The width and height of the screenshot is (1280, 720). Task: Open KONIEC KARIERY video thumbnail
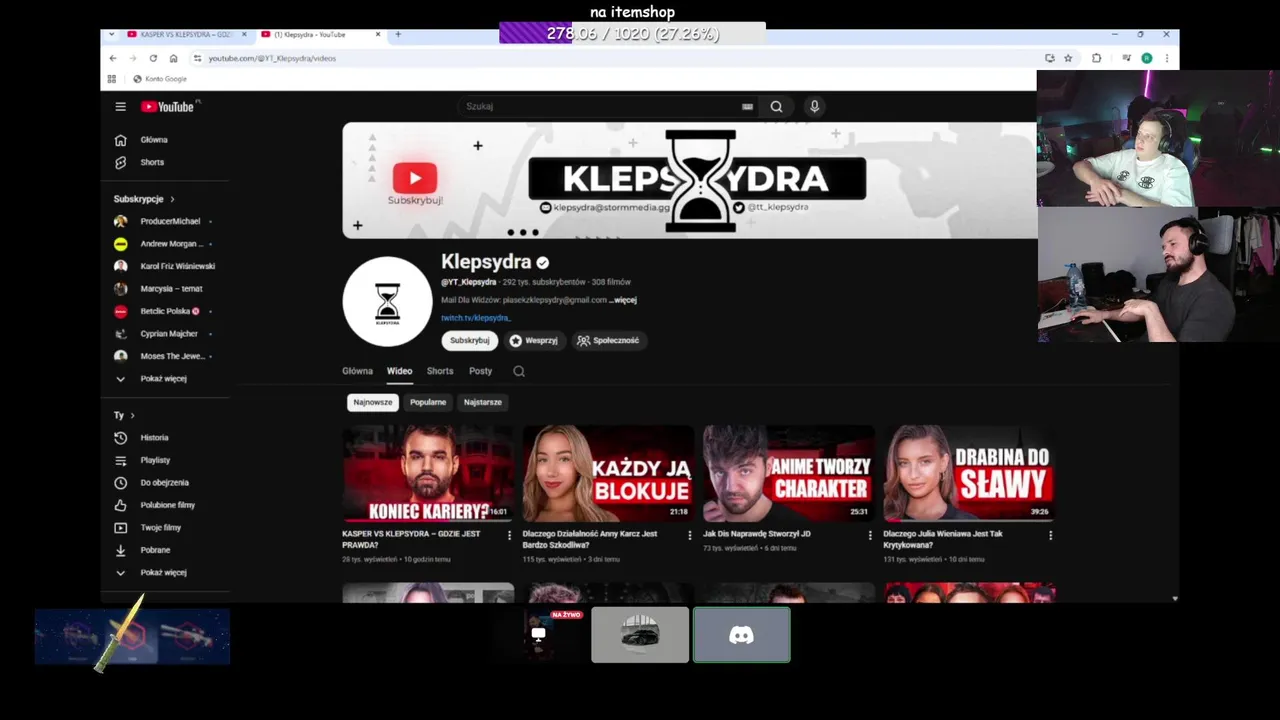point(428,474)
